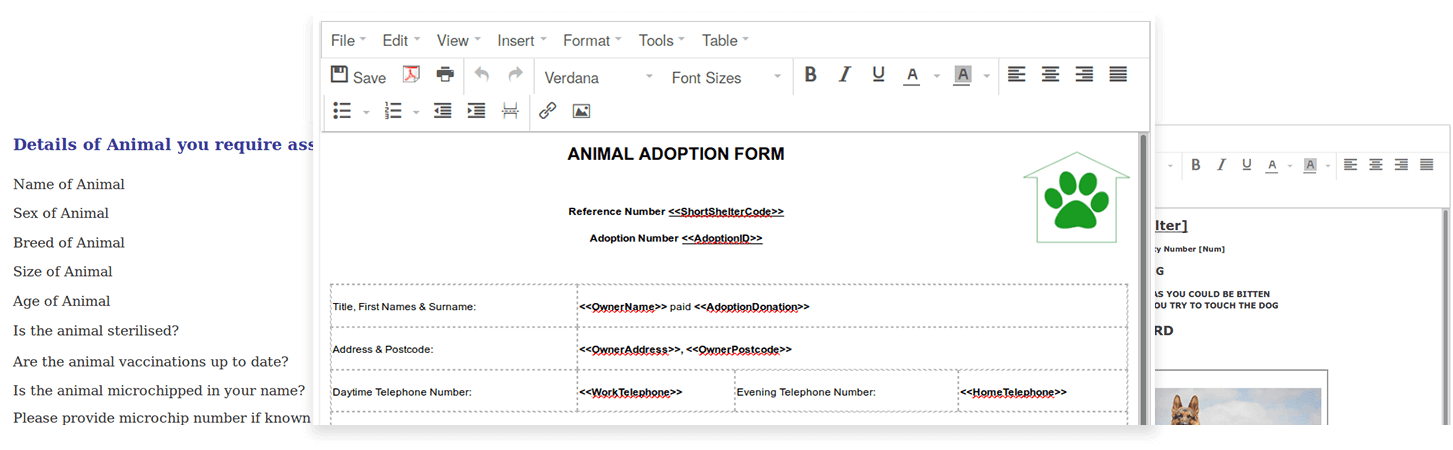Click the insert image icon
The image size is (1453, 450).
[581, 111]
